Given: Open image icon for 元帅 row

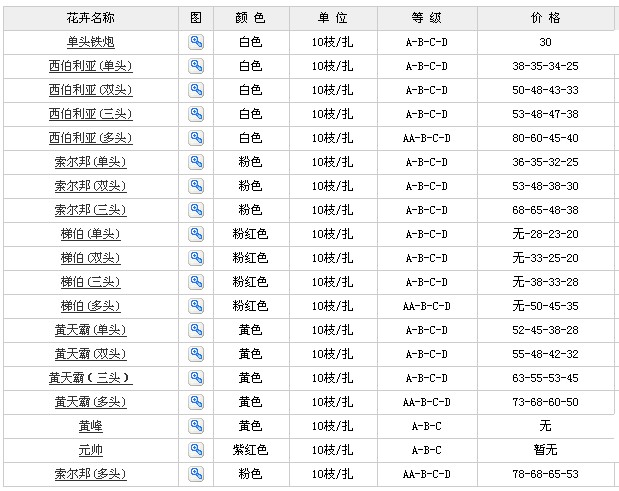Looking at the screenshot, I should pyautogui.click(x=196, y=450).
